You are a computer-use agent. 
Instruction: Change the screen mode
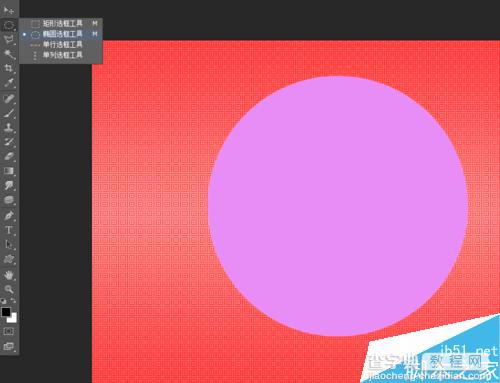(8, 347)
